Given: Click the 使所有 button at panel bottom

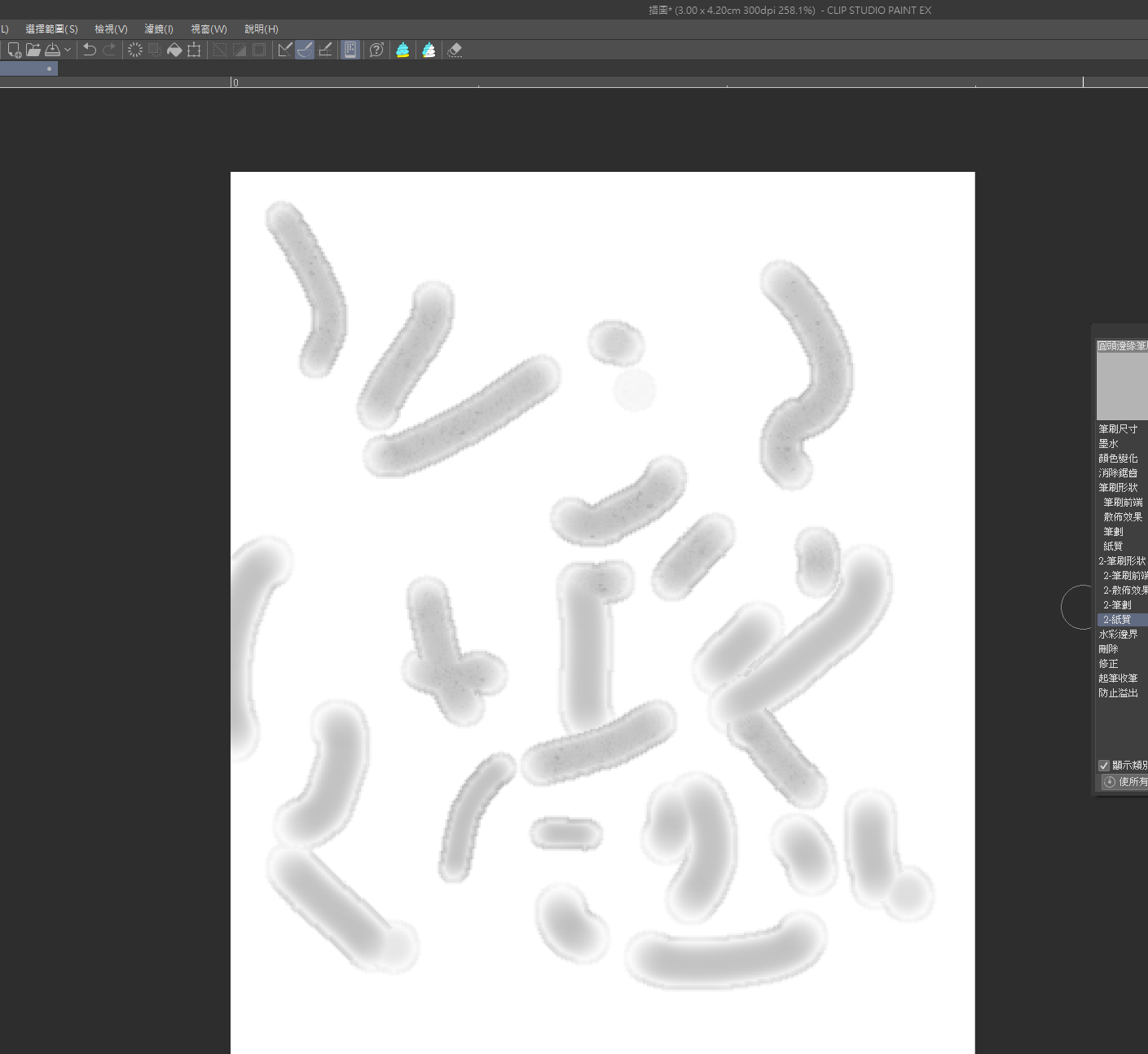Looking at the screenshot, I should click(x=1124, y=782).
